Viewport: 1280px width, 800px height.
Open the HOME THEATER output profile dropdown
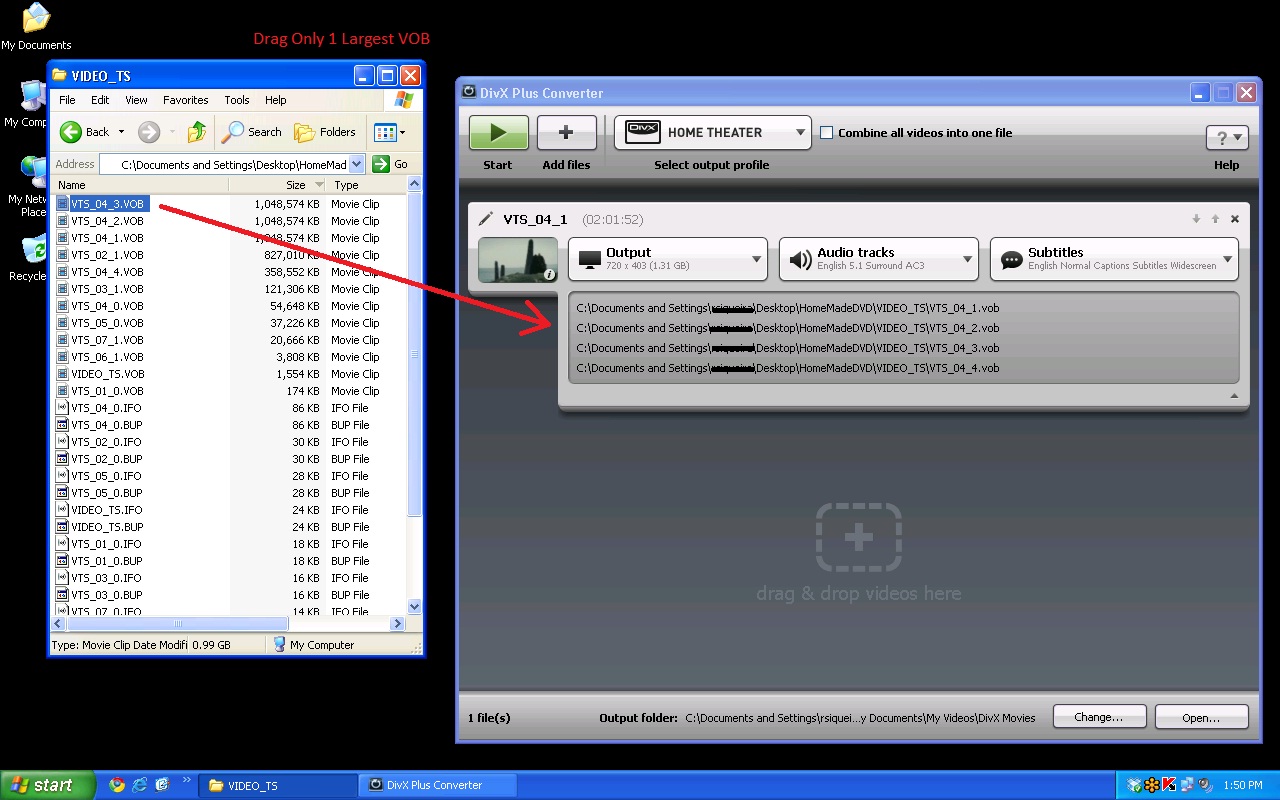712,132
